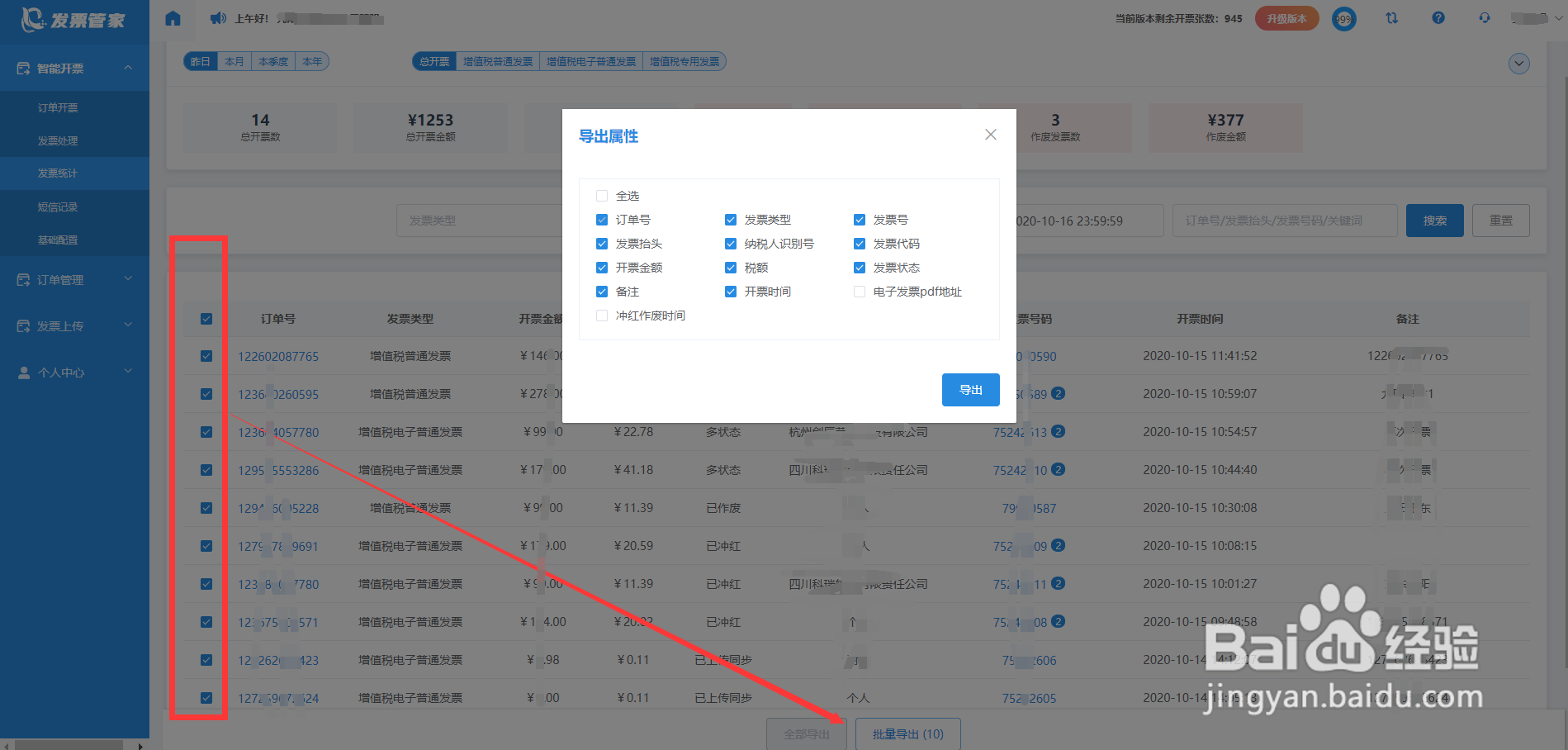Uncheck the 发票类型 checkbox
Screen dimensions: 1568x750
tap(731, 220)
